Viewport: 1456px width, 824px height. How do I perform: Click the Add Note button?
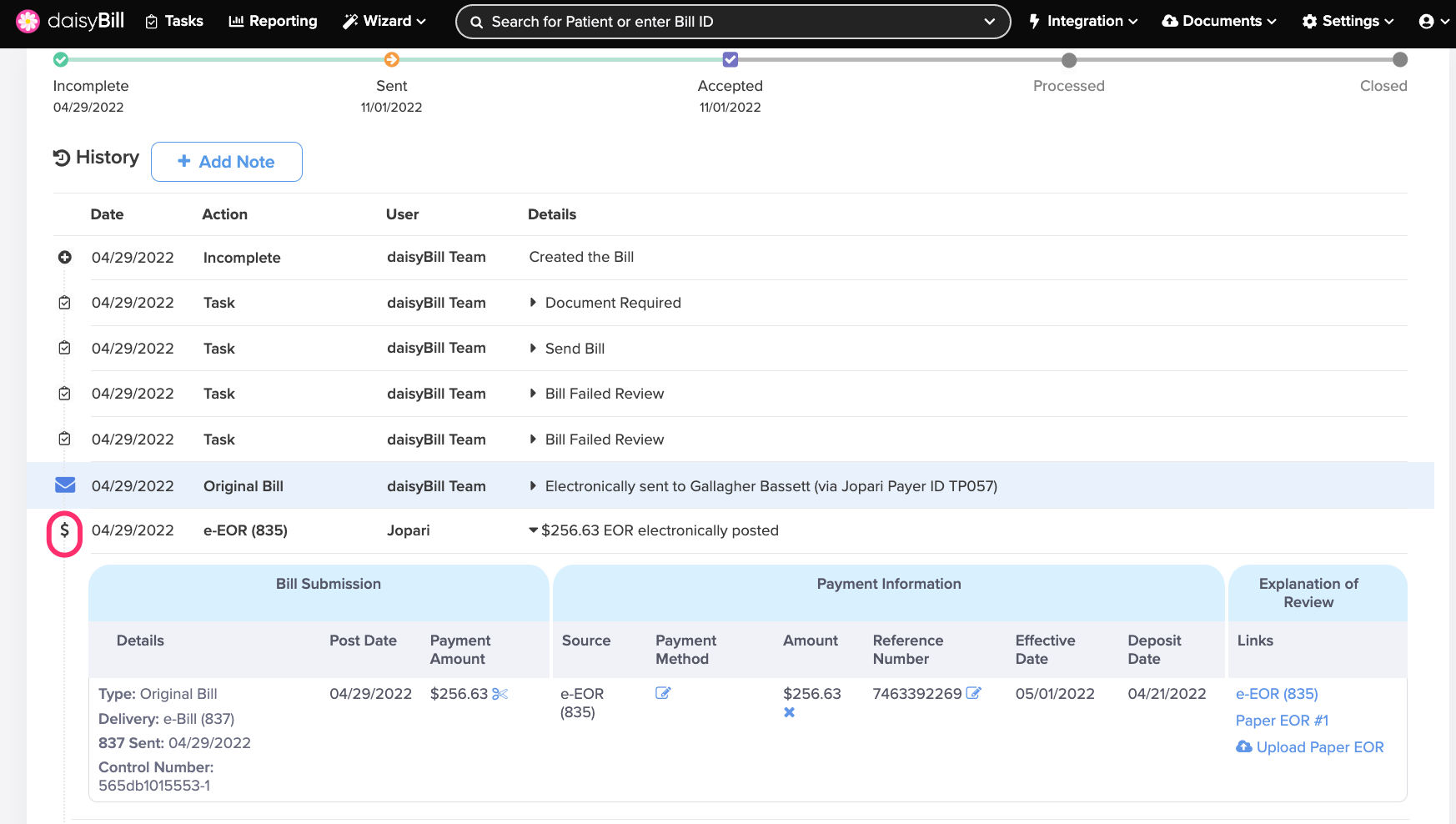point(227,162)
